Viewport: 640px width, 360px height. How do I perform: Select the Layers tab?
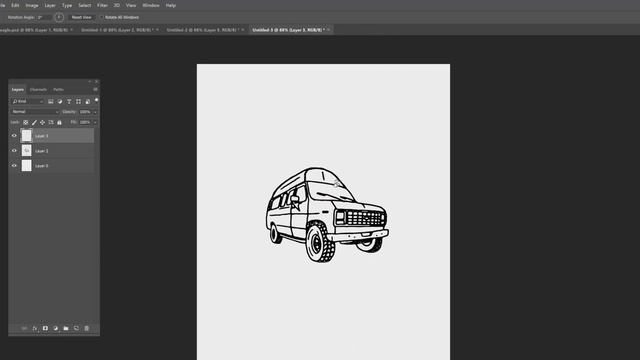[18, 89]
